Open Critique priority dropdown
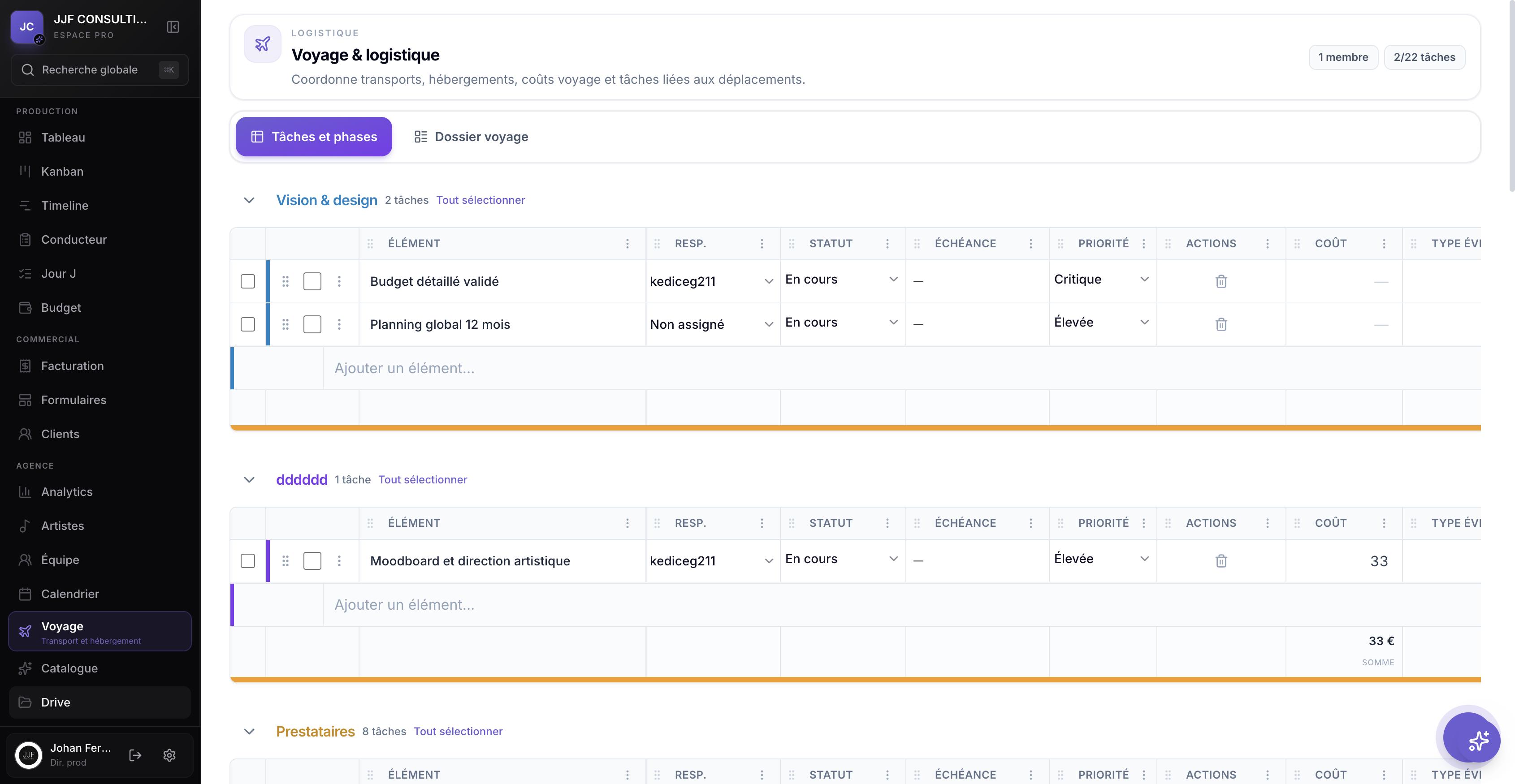The width and height of the screenshot is (1515, 784). point(1102,279)
